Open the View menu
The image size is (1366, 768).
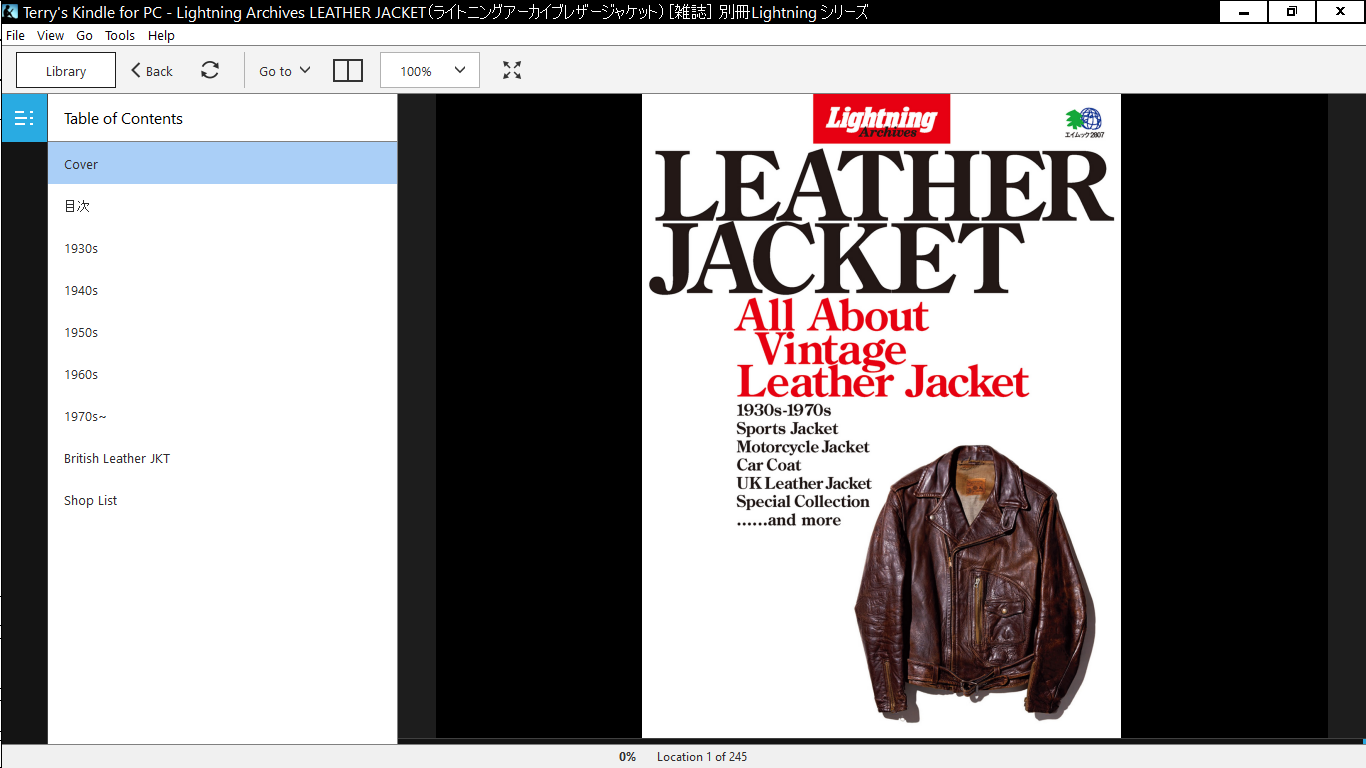point(50,35)
